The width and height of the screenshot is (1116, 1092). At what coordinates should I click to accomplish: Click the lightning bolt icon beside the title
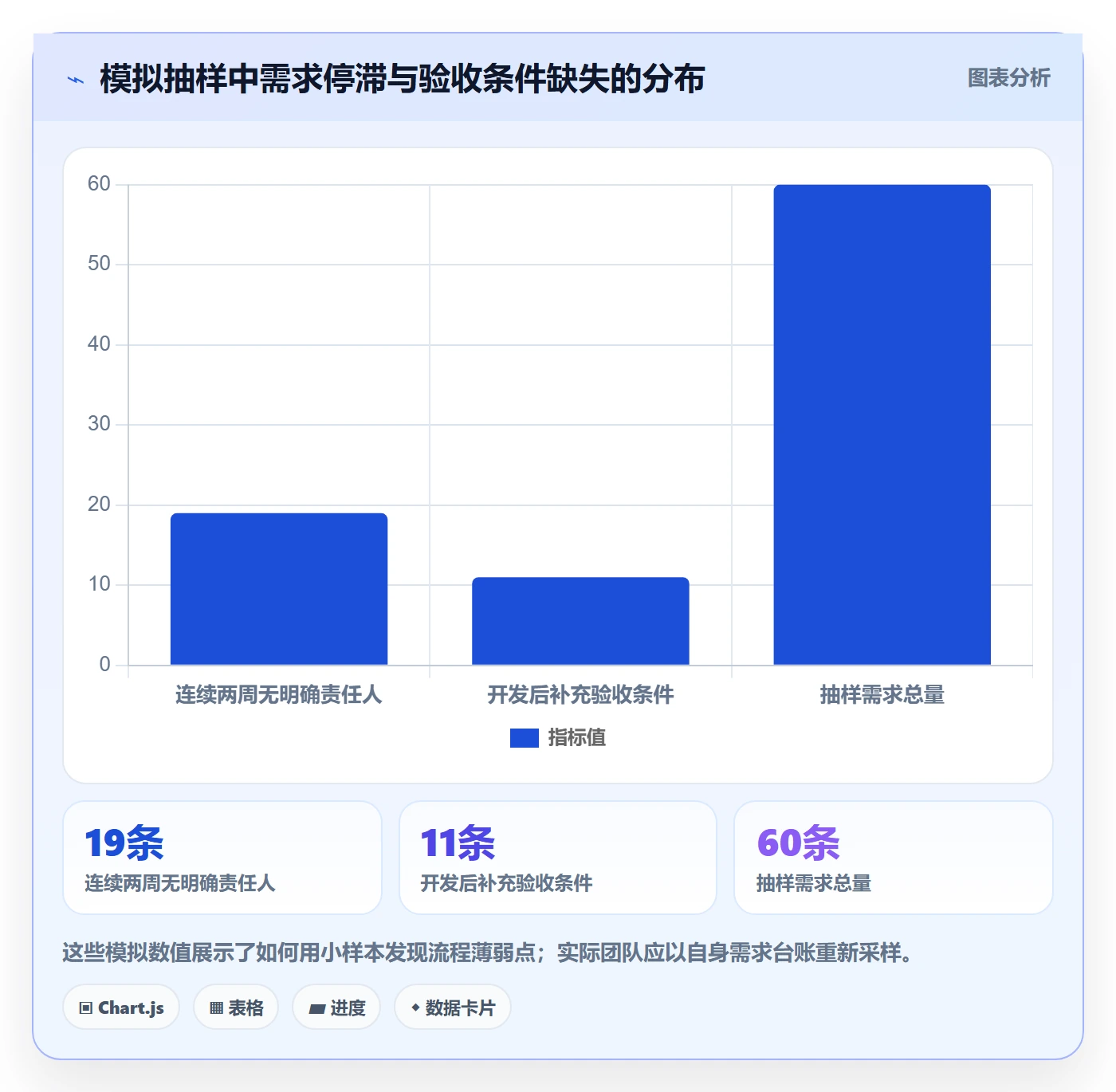pos(76,80)
